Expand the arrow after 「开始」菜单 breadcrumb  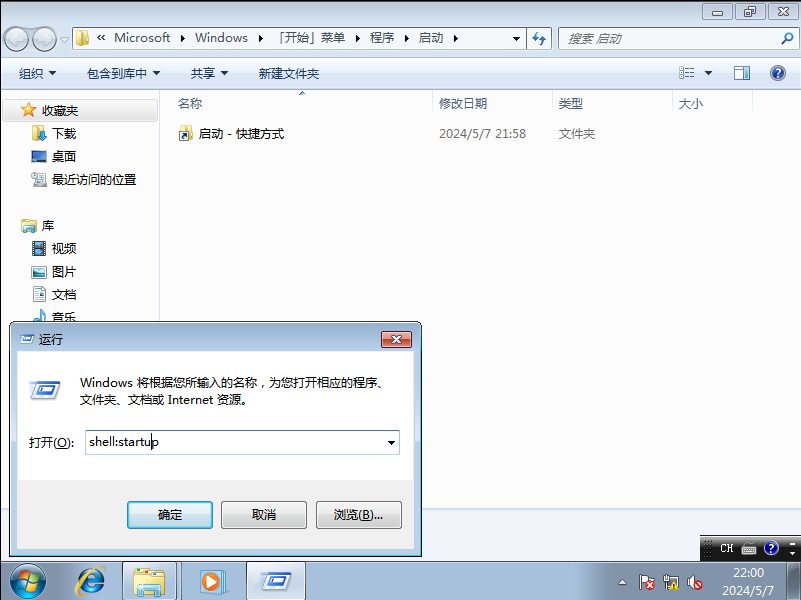(358, 38)
